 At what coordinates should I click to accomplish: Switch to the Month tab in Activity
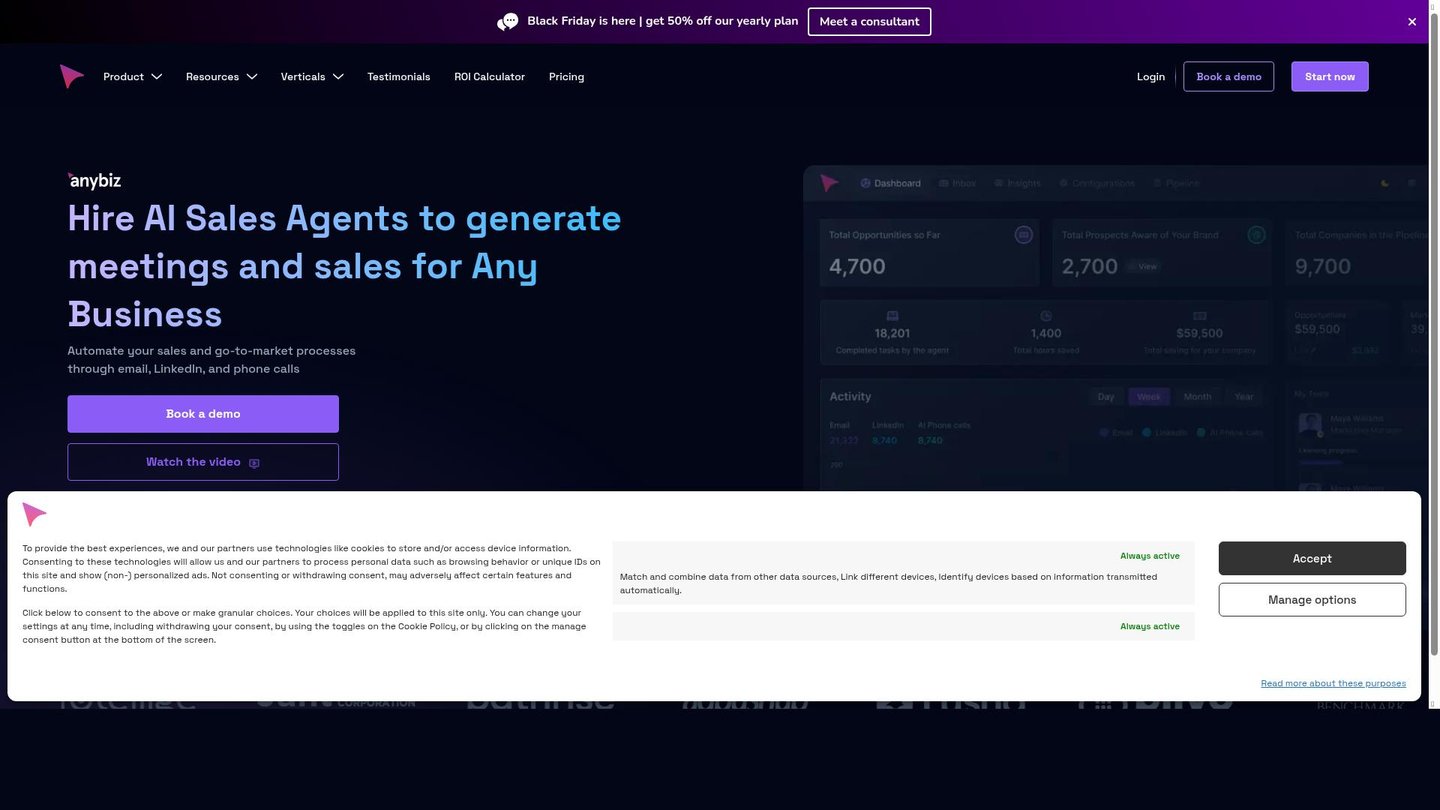(1197, 396)
